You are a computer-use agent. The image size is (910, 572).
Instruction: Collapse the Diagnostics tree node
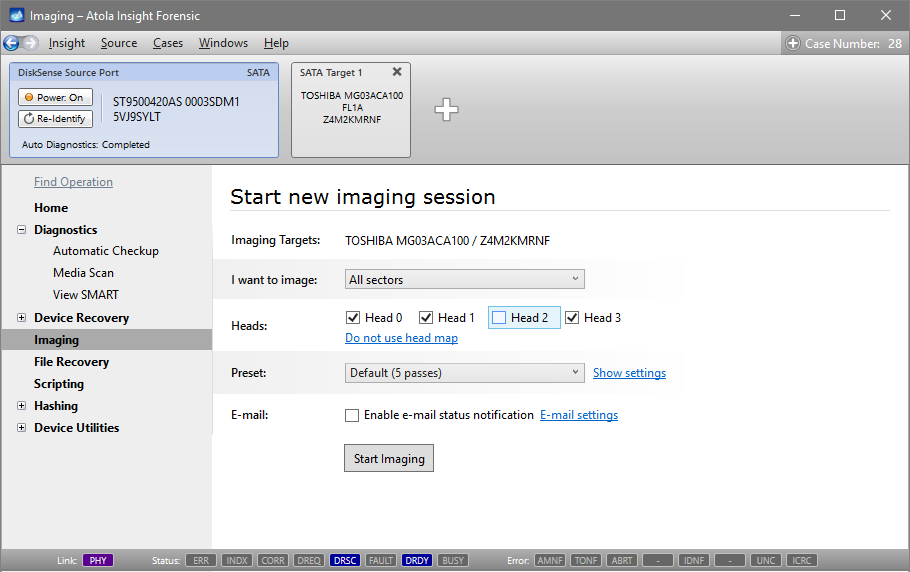(21, 229)
